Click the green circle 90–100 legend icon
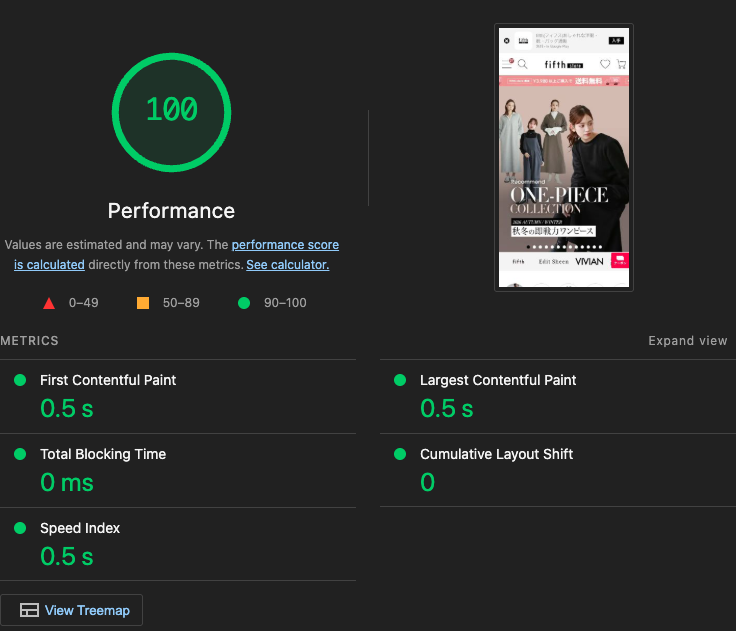The width and height of the screenshot is (736, 631). pyautogui.click(x=244, y=303)
